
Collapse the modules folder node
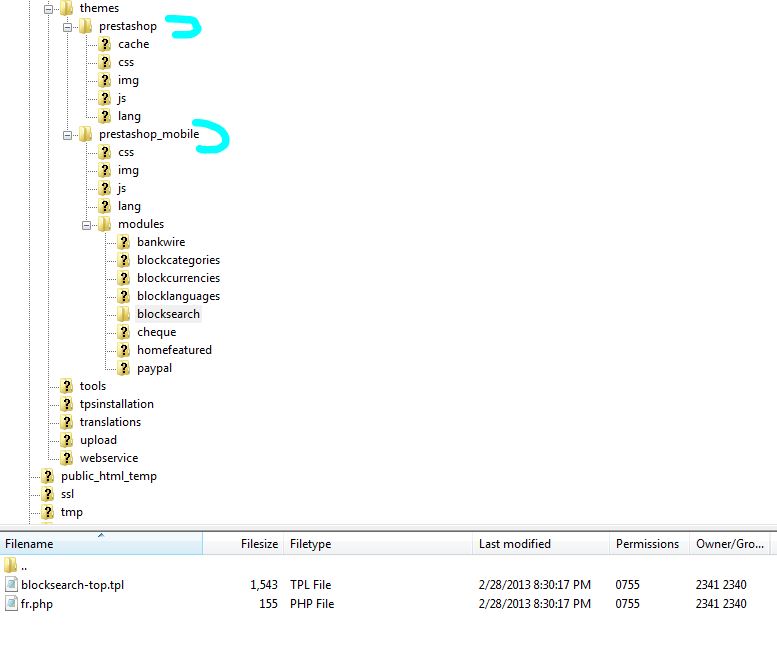tap(87, 225)
